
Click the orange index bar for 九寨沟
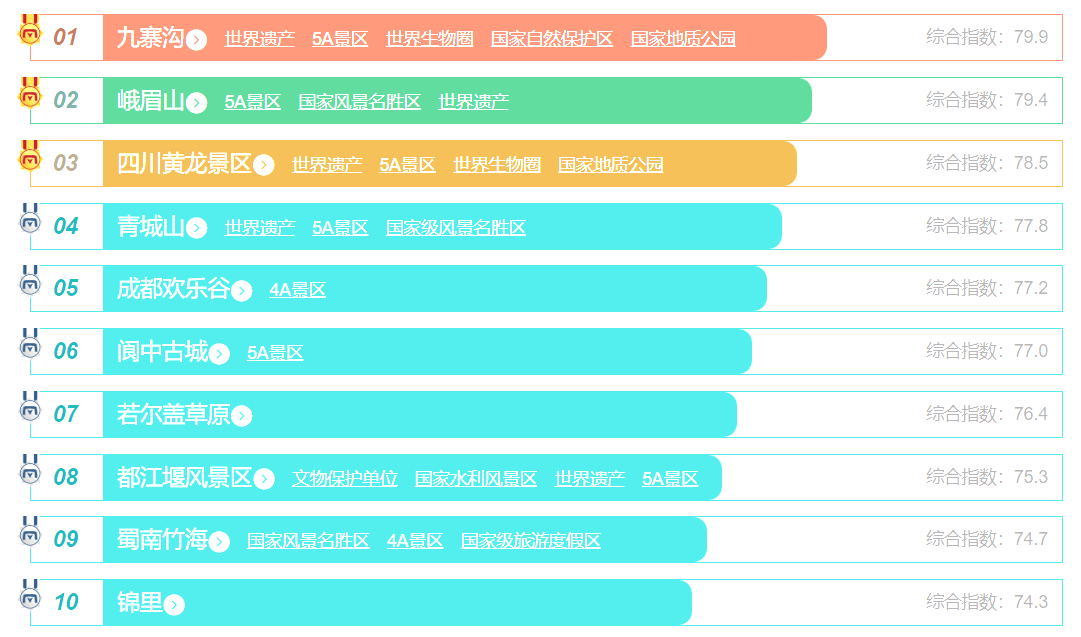pos(780,38)
